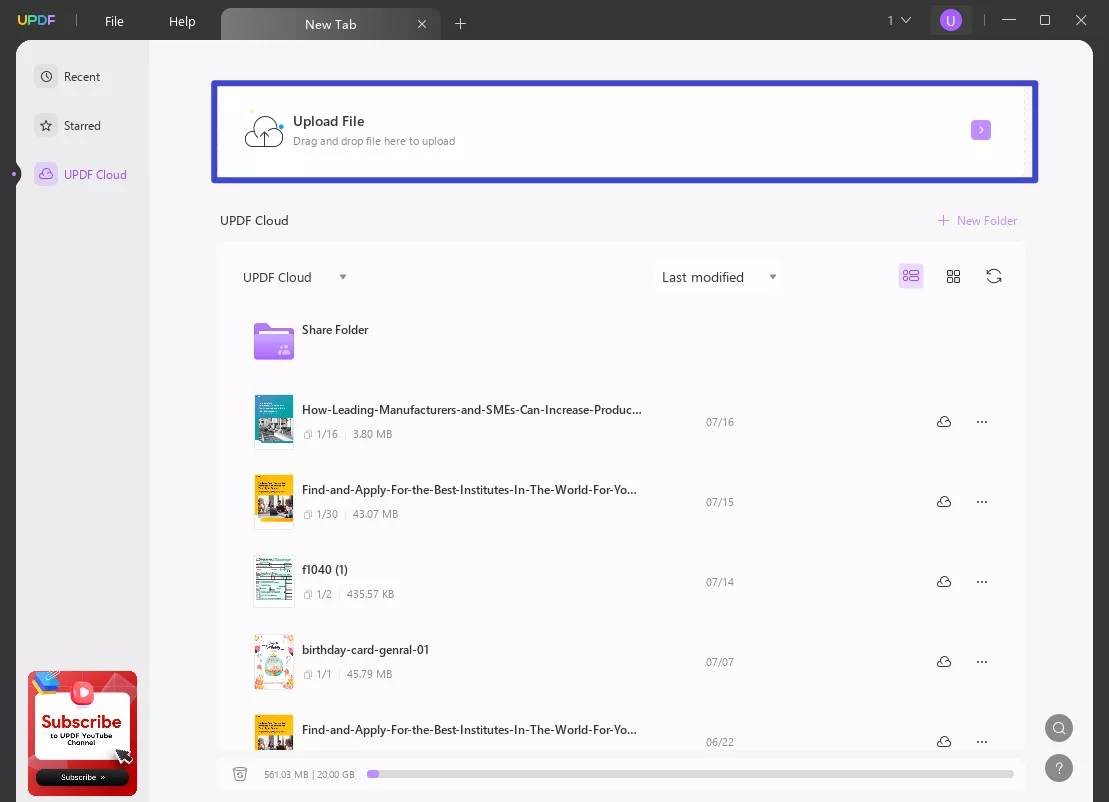Close the New Tab tab
The width and height of the screenshot is (1109, 802).
(422, 24)
